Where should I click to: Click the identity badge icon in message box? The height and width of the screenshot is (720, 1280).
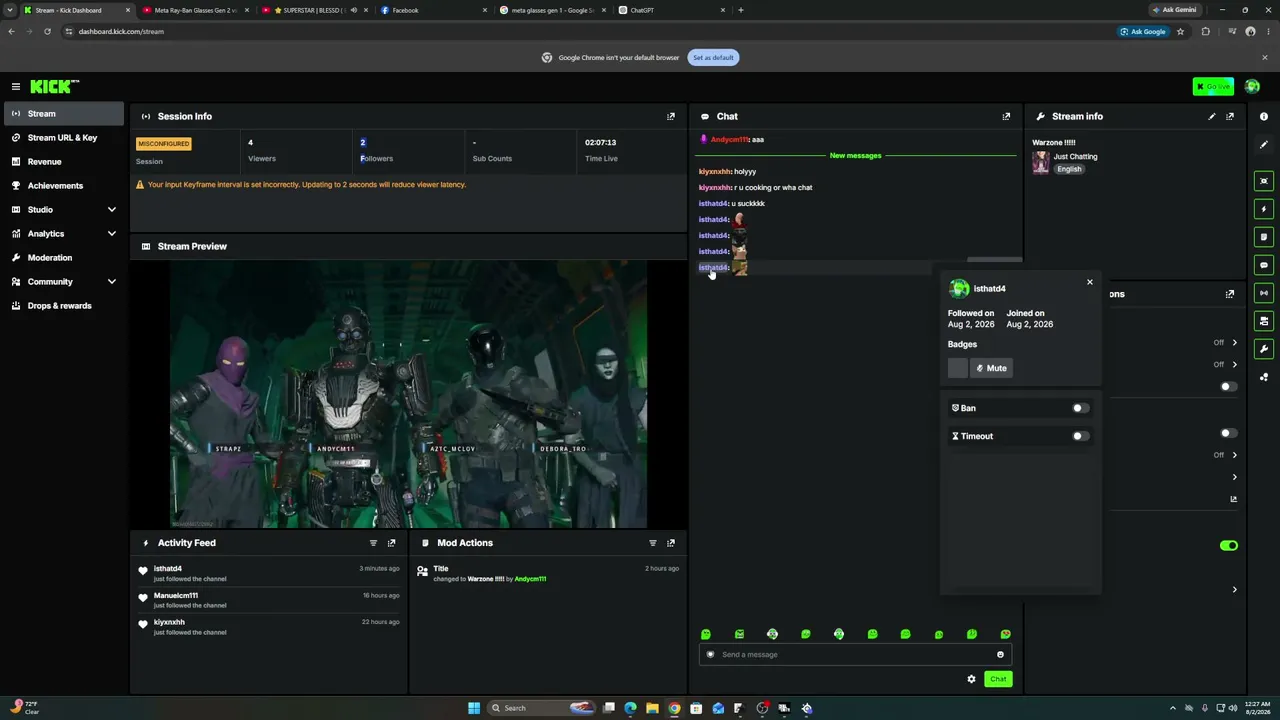coord(711,655)
